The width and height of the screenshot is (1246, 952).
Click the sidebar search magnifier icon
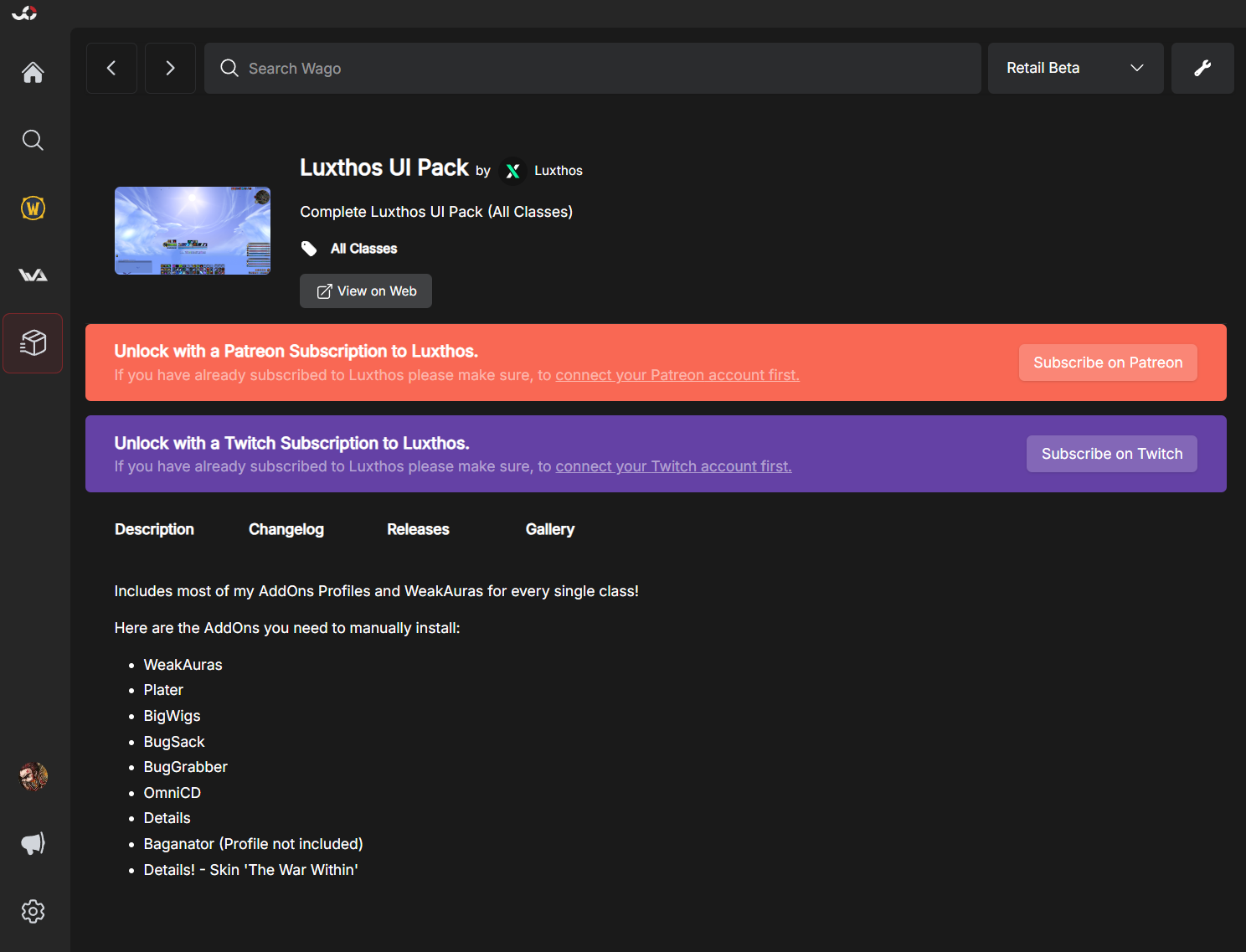33,140
